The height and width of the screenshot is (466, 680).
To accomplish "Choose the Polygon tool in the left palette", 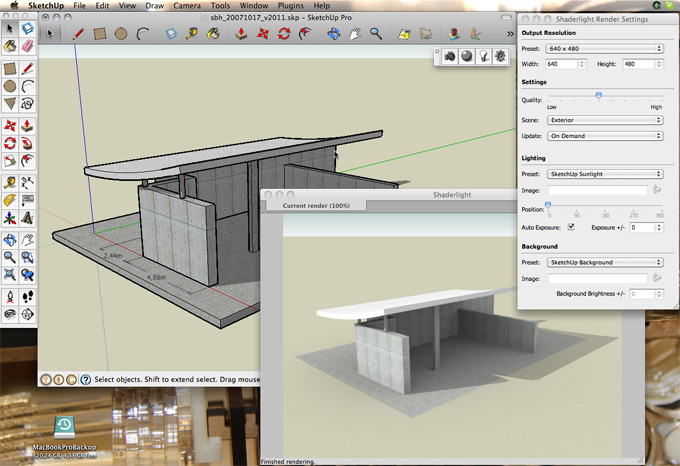I will point(10,104).
